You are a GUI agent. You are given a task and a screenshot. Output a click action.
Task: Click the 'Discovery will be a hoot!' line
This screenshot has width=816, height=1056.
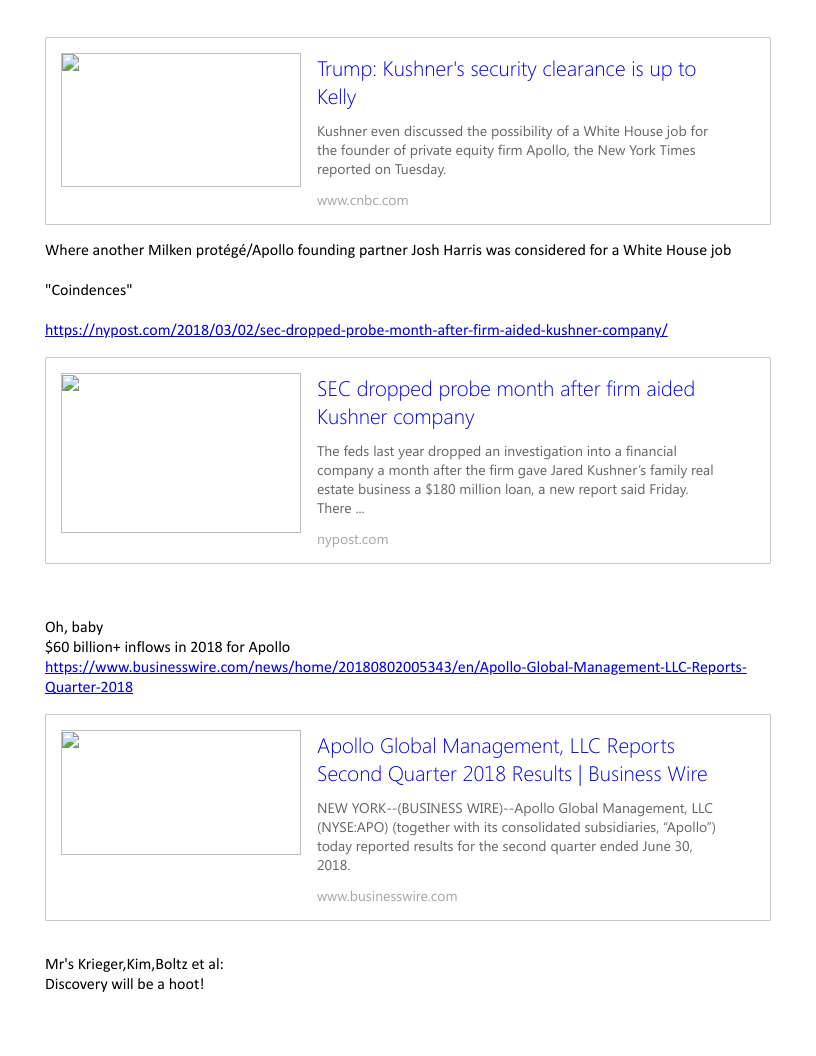(x=124, y=984)
